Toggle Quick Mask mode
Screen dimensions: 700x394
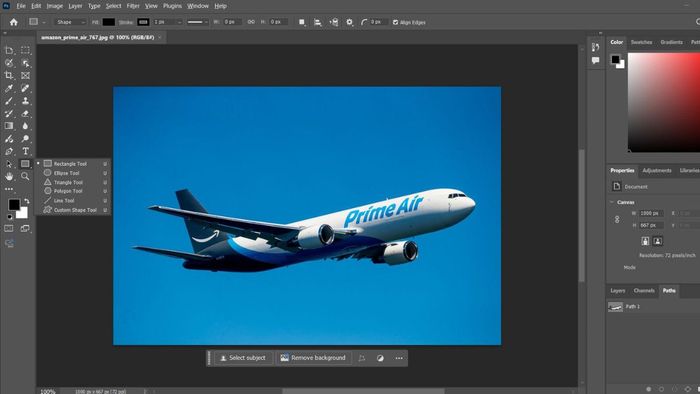(x=9, y=228)
